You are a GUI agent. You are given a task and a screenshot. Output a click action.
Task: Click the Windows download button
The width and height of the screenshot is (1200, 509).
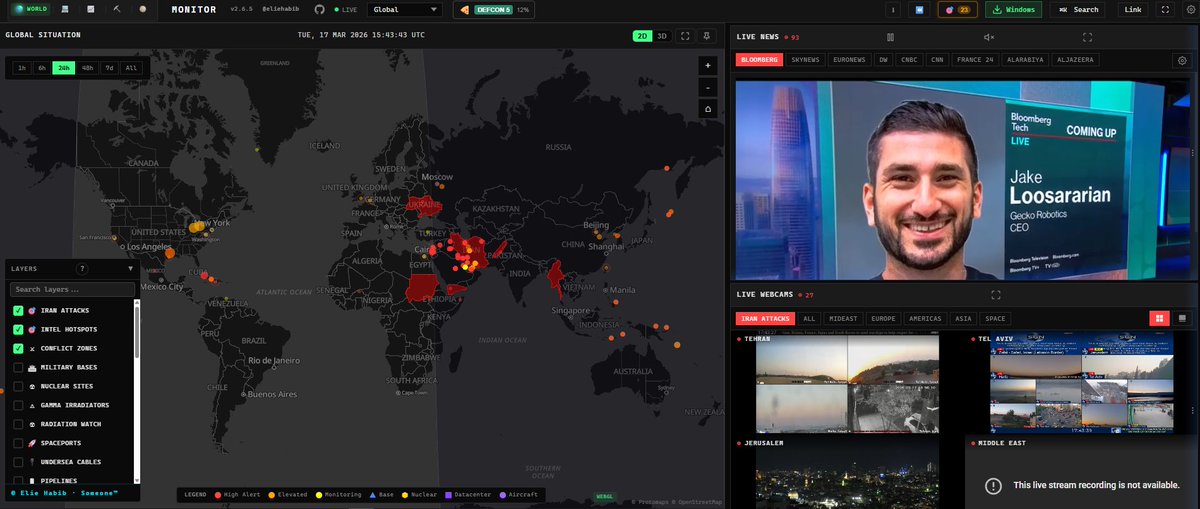[1014, 9]
